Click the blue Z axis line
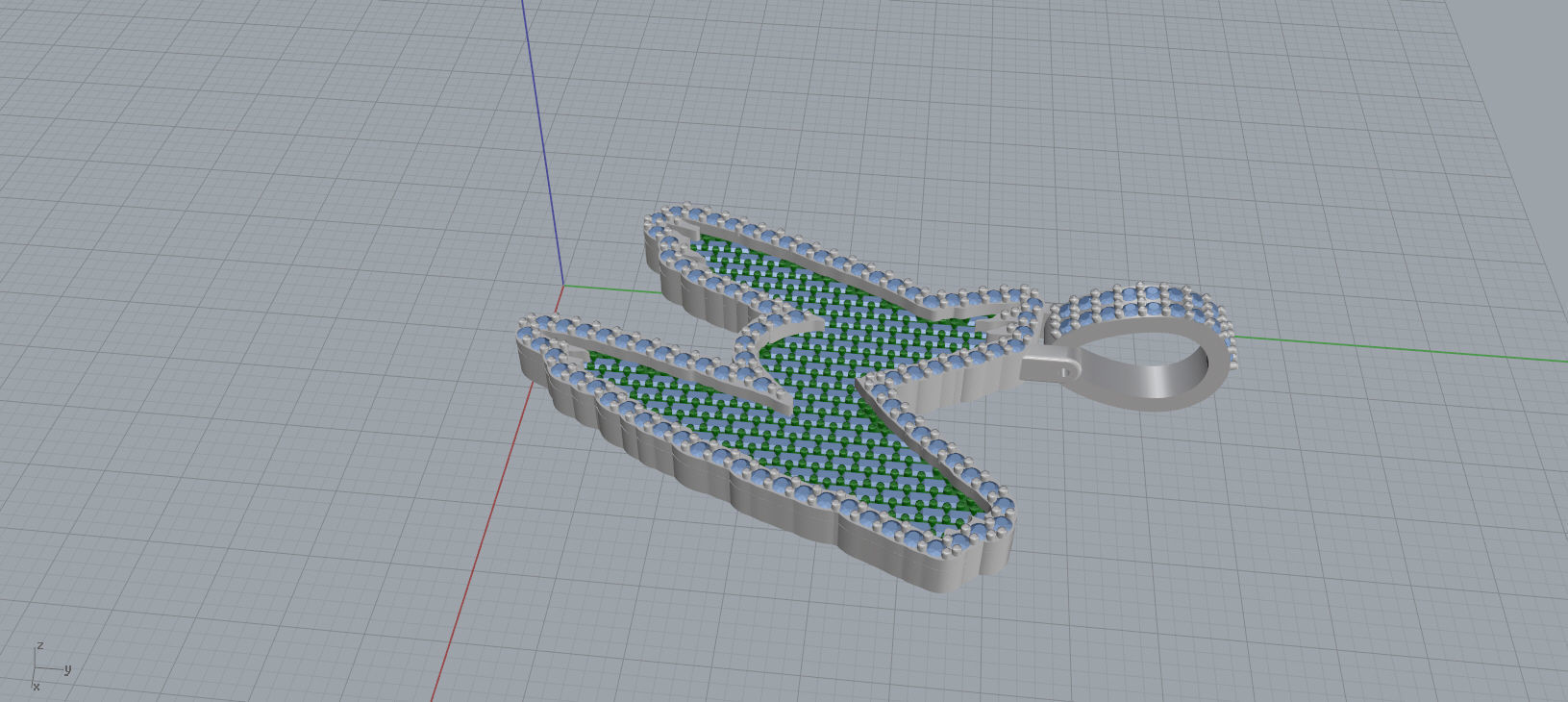Viewport: 1568px width, 702px height. point(543,141)
